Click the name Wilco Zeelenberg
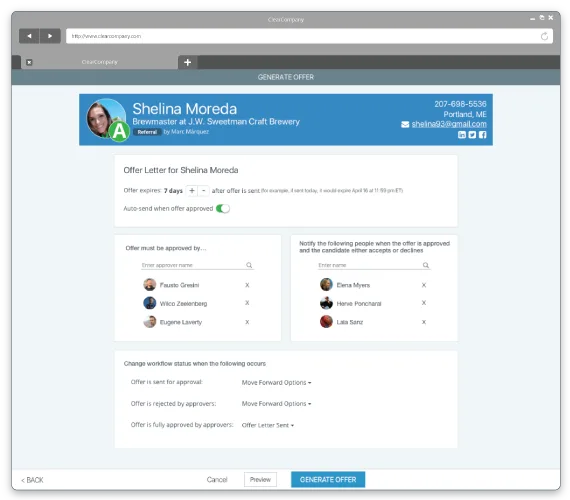This screenshot has width=570, height=500. tap(184, 304)
